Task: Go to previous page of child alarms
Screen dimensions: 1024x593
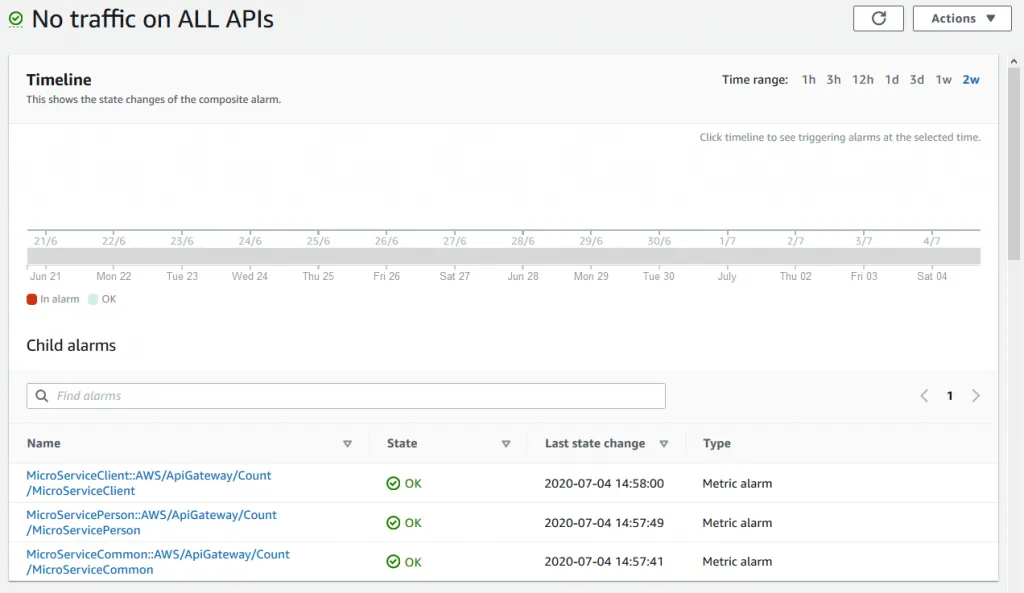Action: (x=924, y=396)
